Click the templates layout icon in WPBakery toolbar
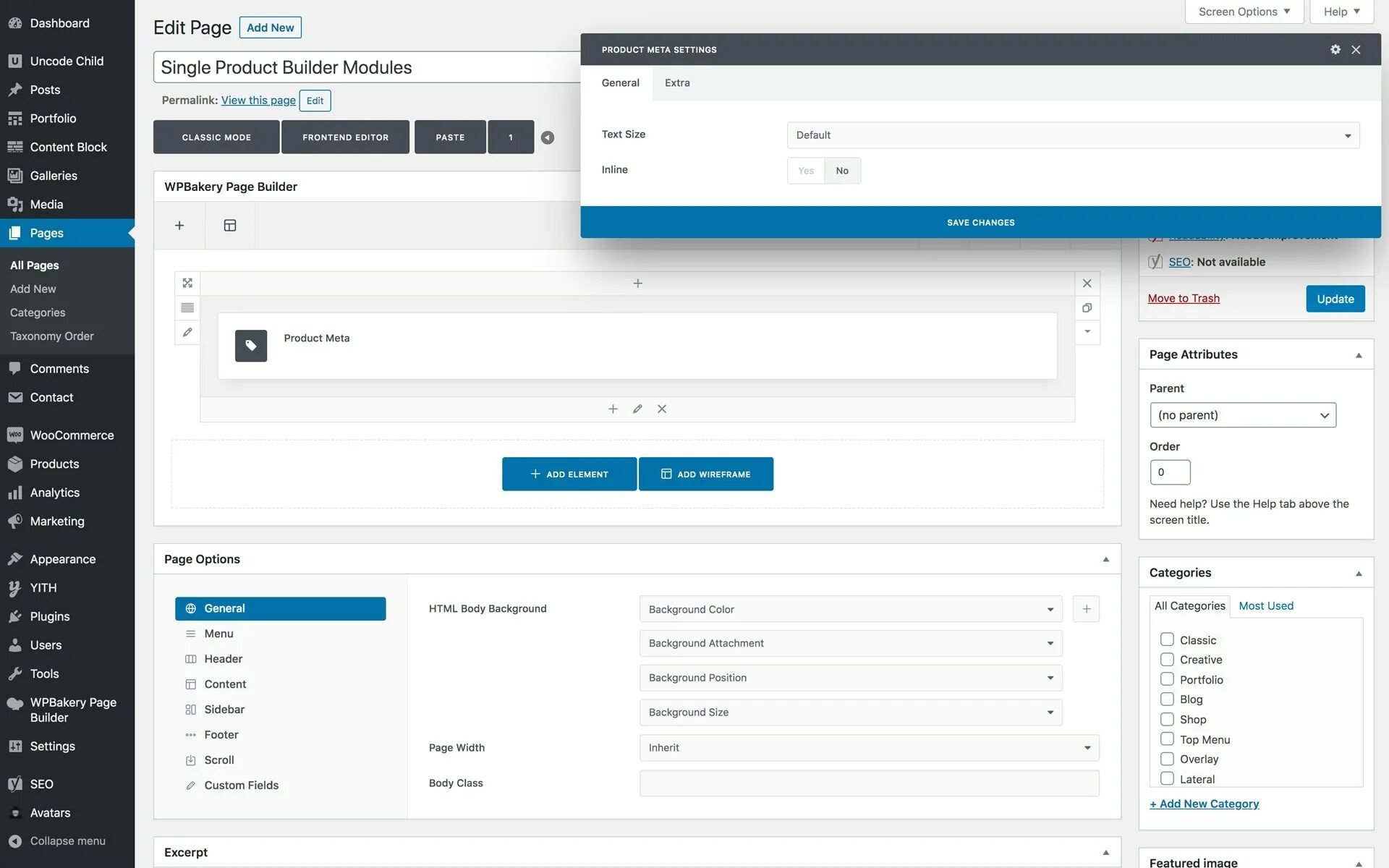 coord(229,226)
